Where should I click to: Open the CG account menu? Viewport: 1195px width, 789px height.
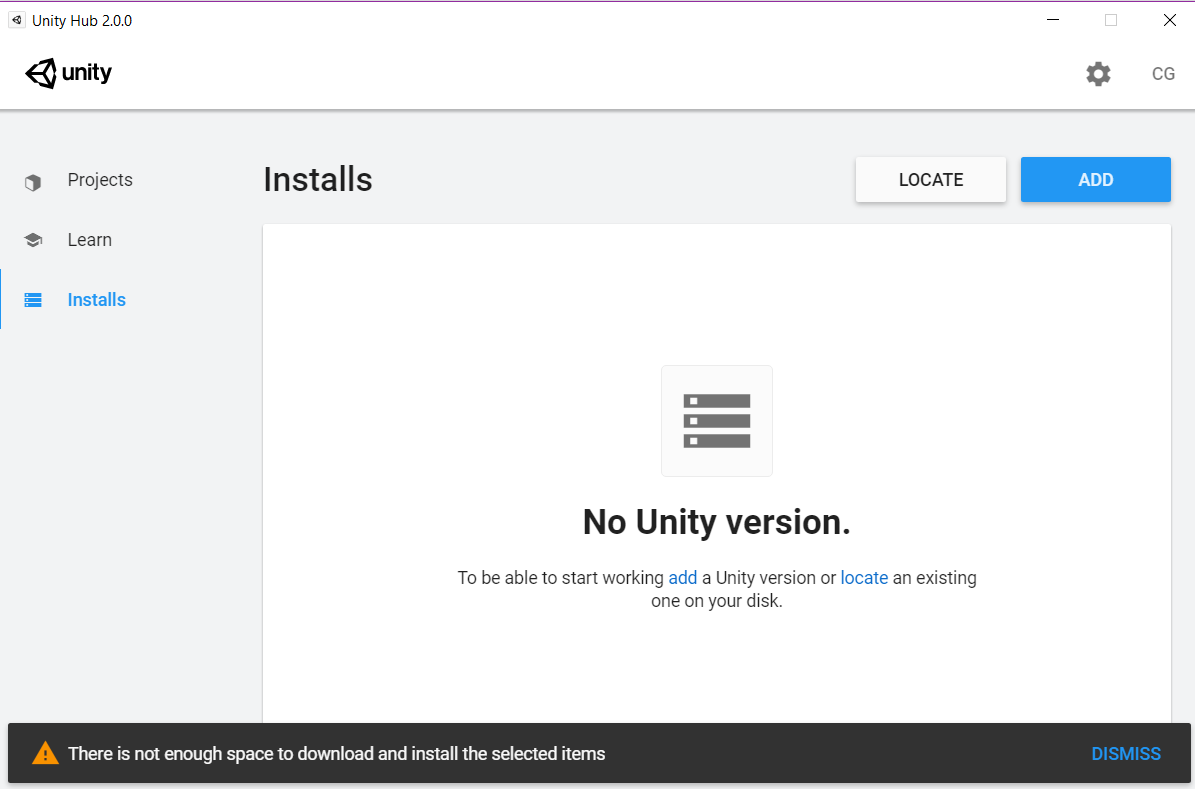[1163, 74]
